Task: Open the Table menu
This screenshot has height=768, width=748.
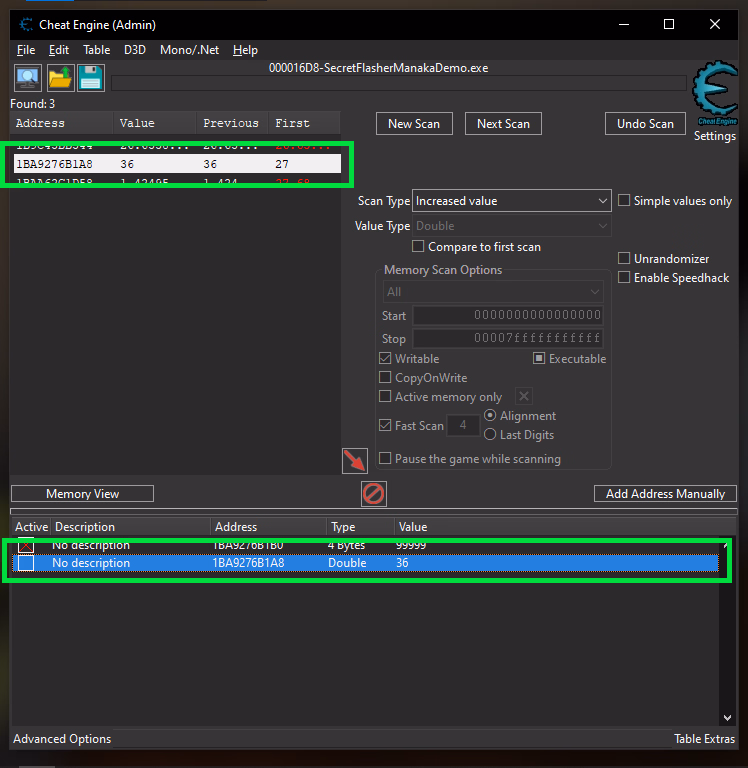Action: click(97, 50)
